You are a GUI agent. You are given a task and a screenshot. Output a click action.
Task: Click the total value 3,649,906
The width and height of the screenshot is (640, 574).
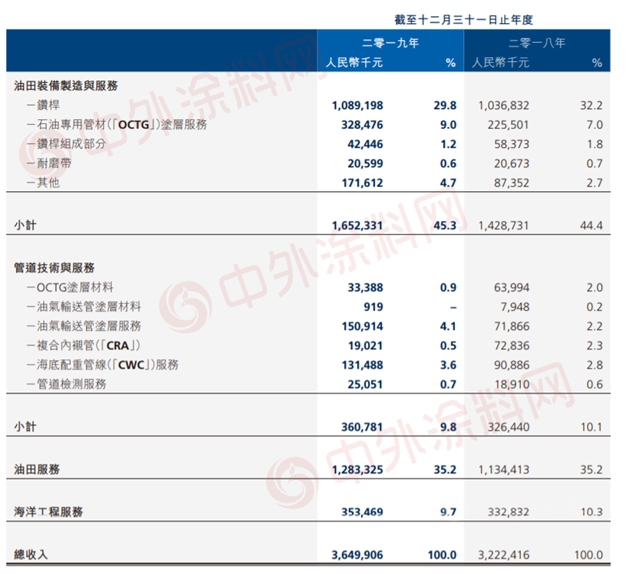[358, 554]
